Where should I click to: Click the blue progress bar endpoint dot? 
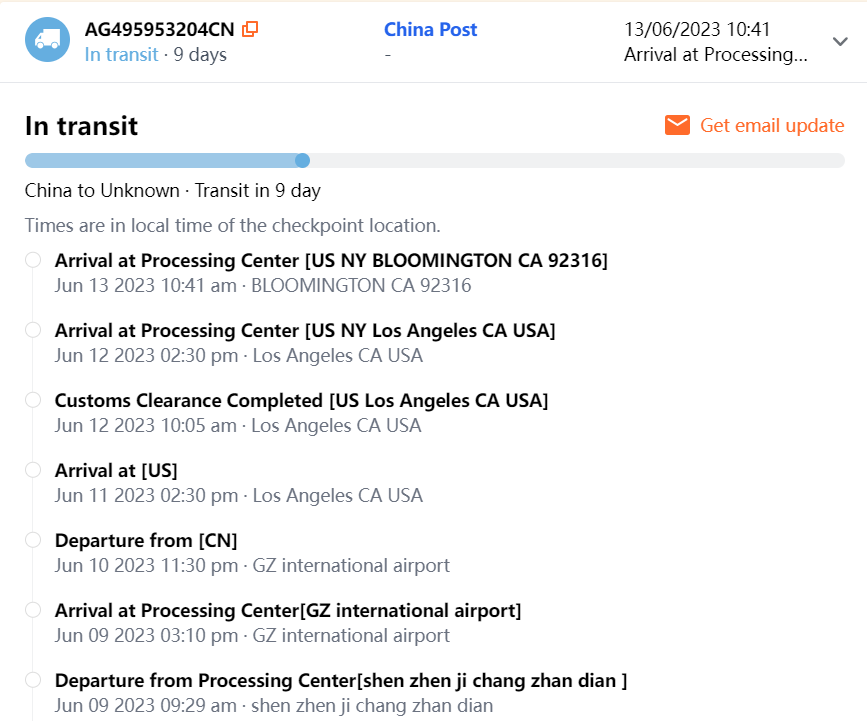point(302,160)
